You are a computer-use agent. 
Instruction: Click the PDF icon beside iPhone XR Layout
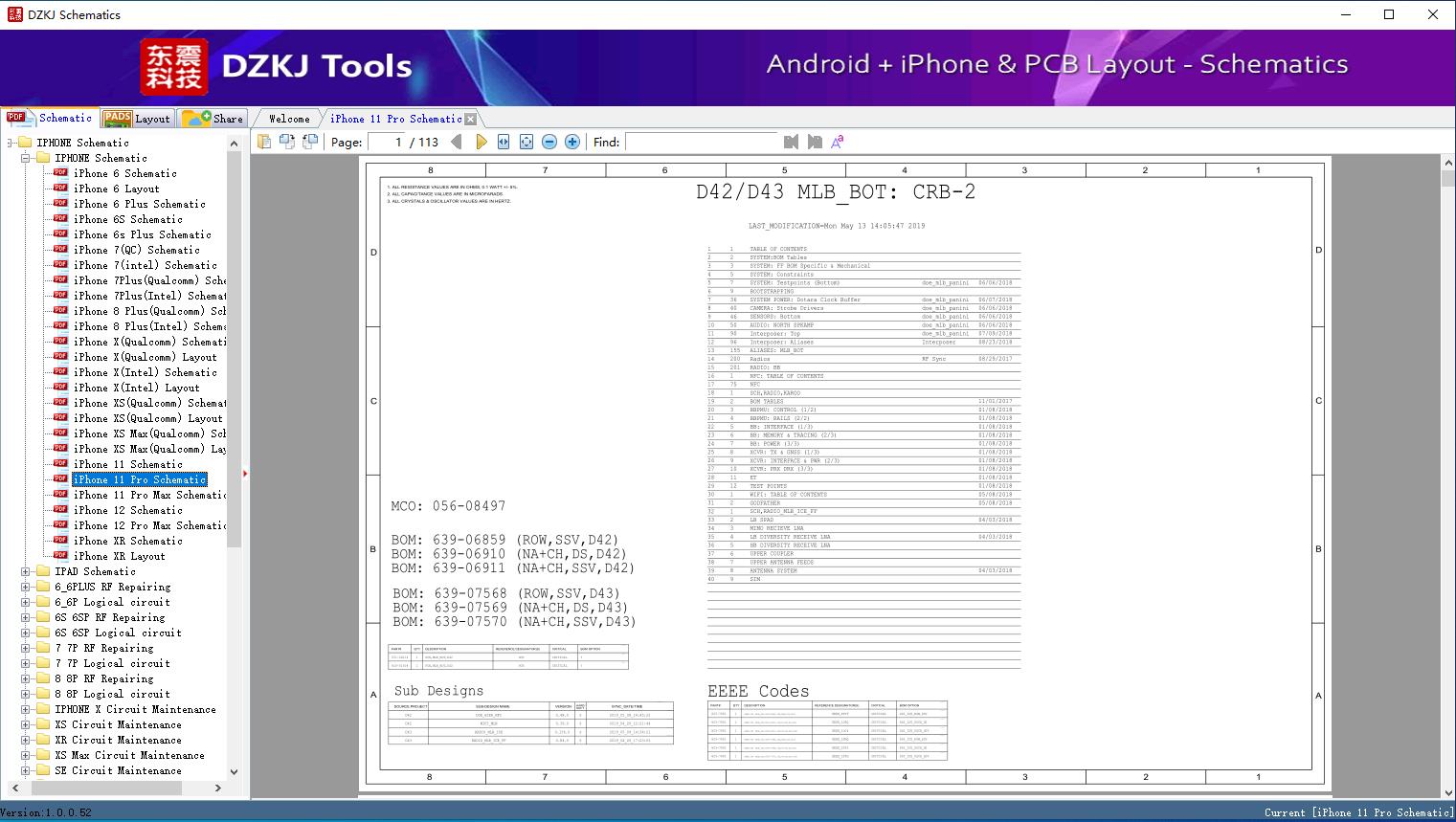[x=60, y=556]
